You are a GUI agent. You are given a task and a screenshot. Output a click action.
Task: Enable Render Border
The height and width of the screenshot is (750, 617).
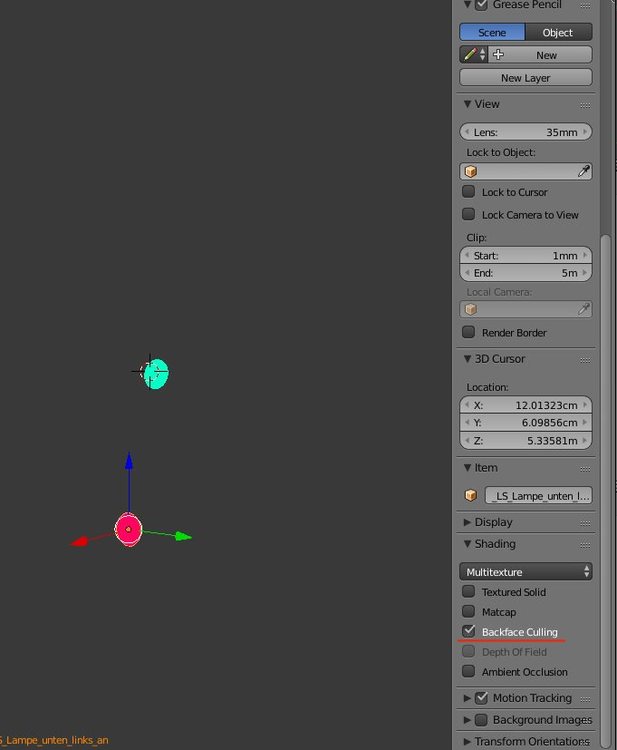click(x=468, y=331)
